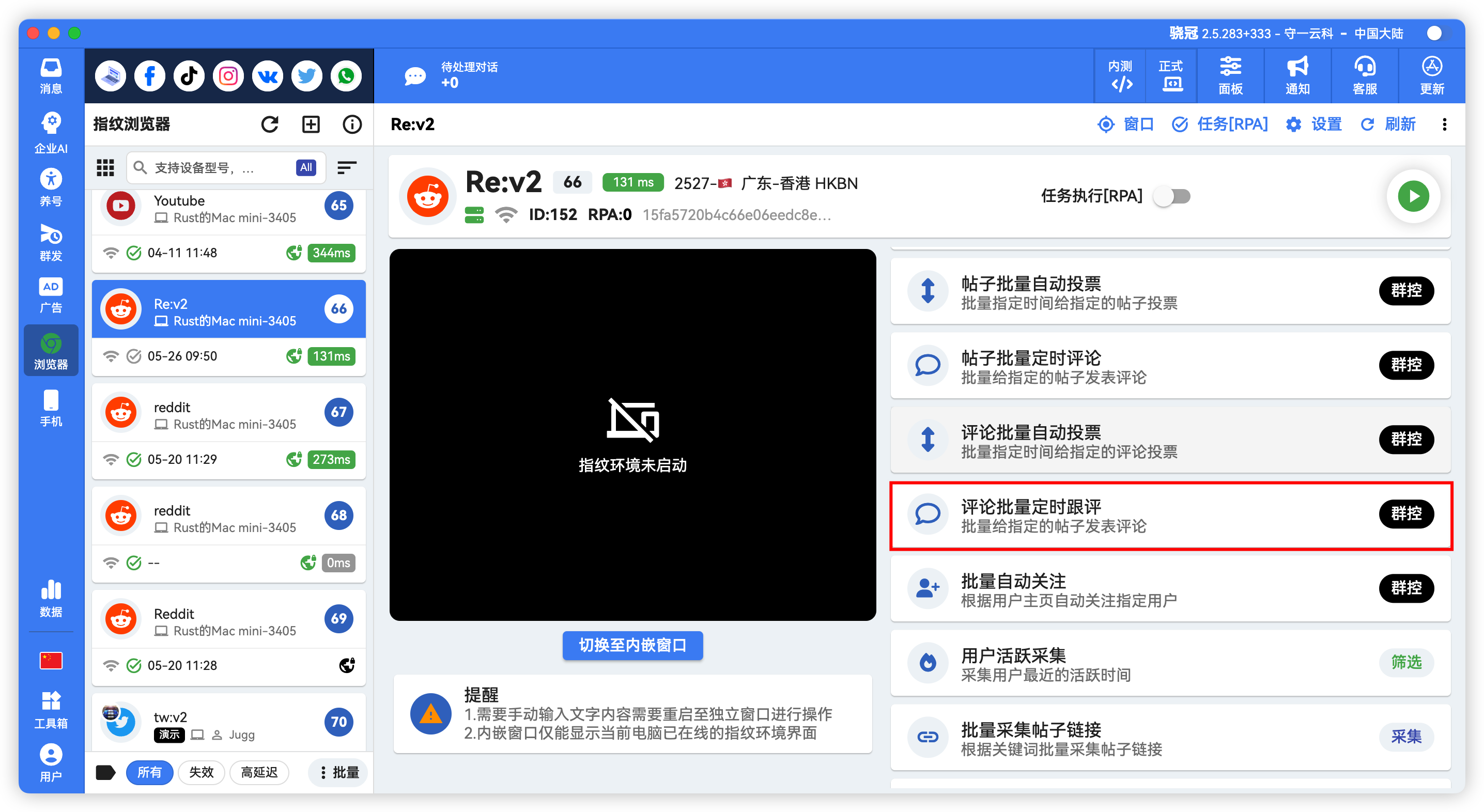Viewport: 1484px width, 812px height.
Task: Click 采集 for 批量采集帖子链接
Action: point(1406,737)
